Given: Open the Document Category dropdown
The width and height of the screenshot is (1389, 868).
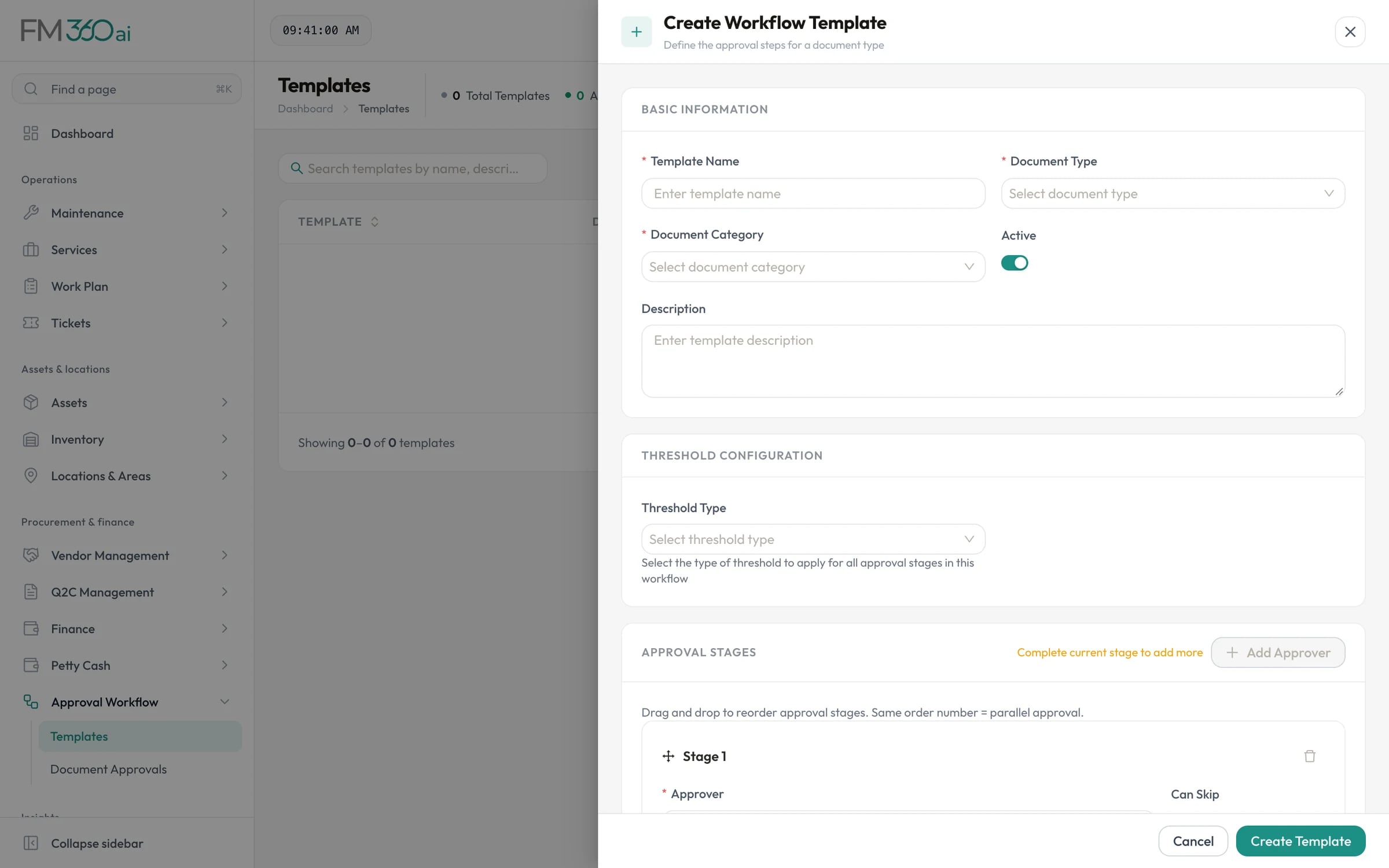Looking at the screenshot, I should 813,267.
